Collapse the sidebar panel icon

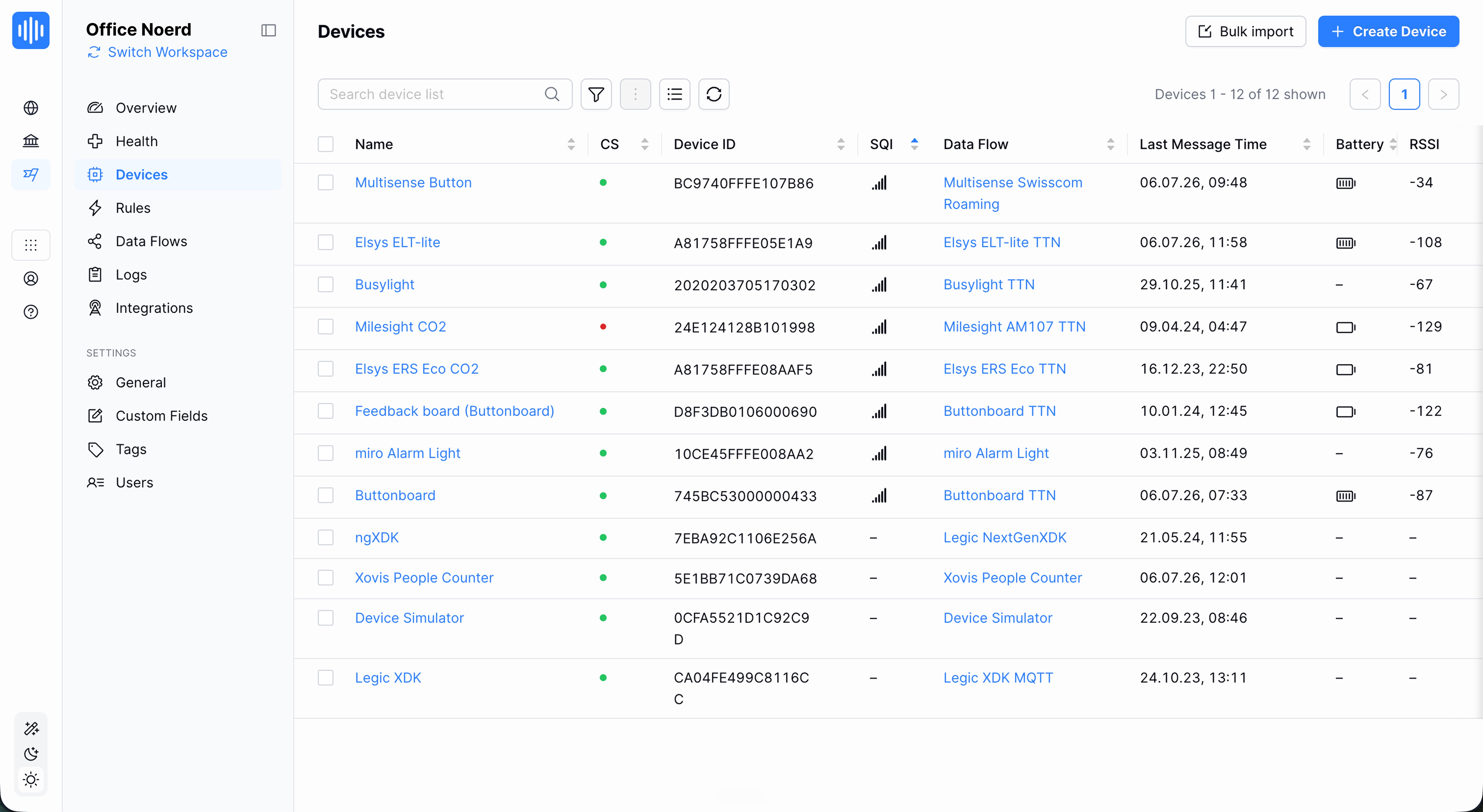[268, 30]
